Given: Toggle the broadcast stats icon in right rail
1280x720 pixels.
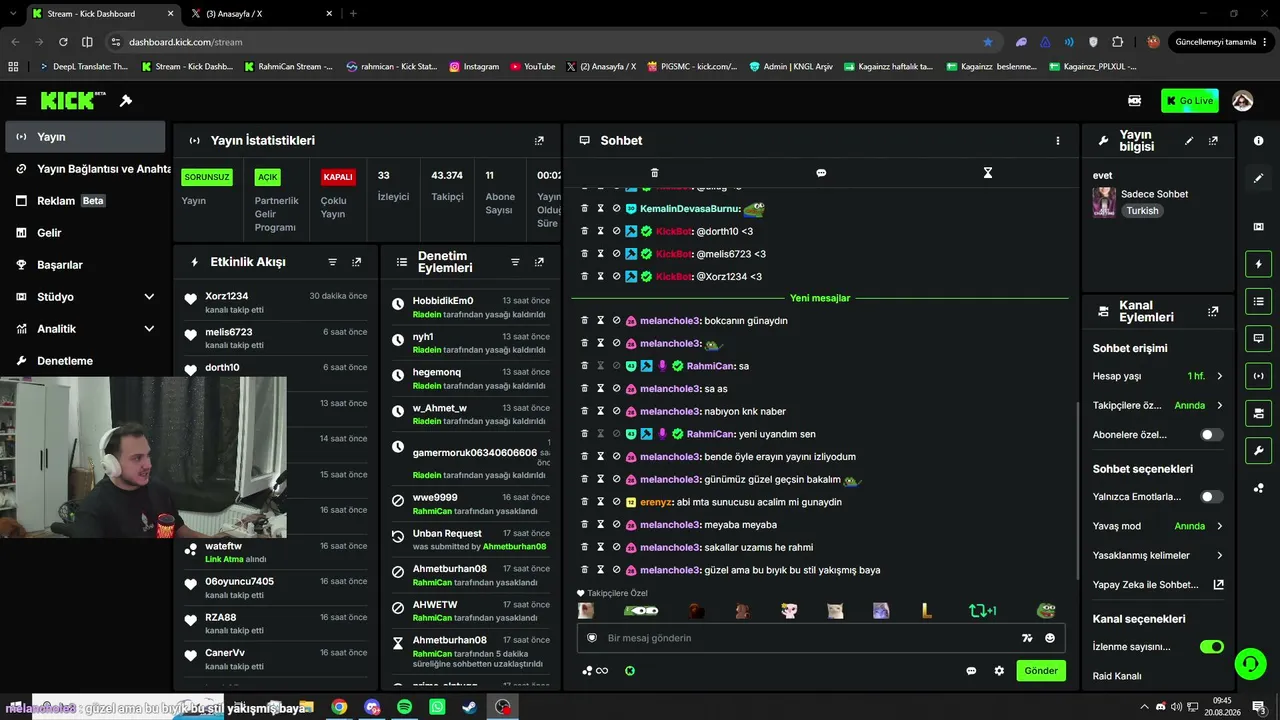Looking at the screenshot, I should tap(1258, 376).
